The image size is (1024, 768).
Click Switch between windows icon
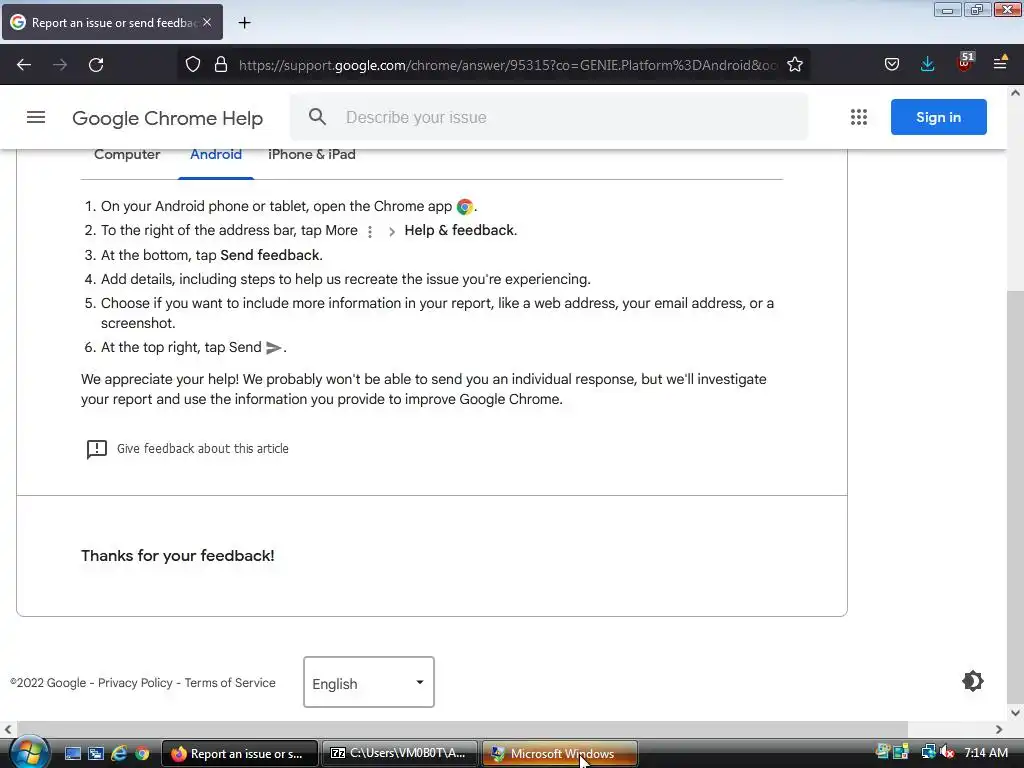coord(96,754)
